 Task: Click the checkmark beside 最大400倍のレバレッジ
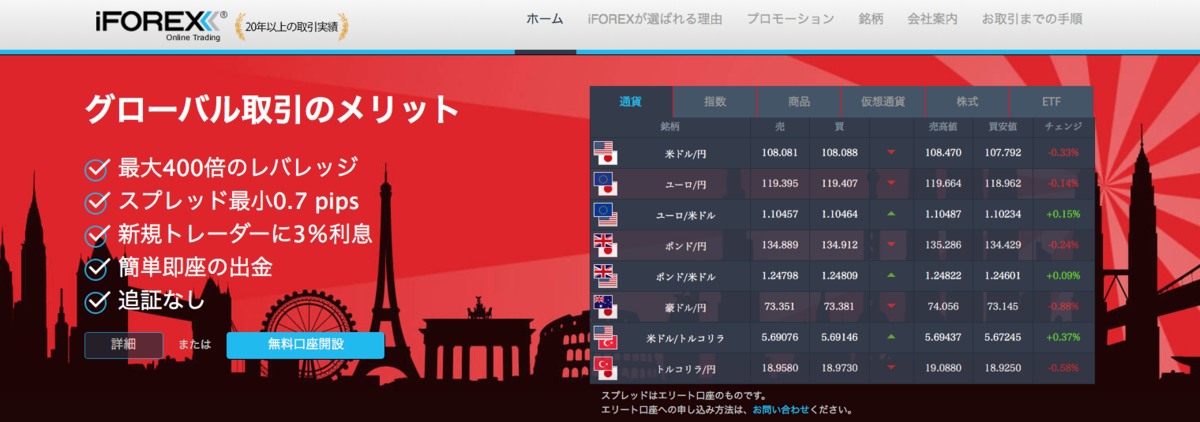click(x=98, y=169)
